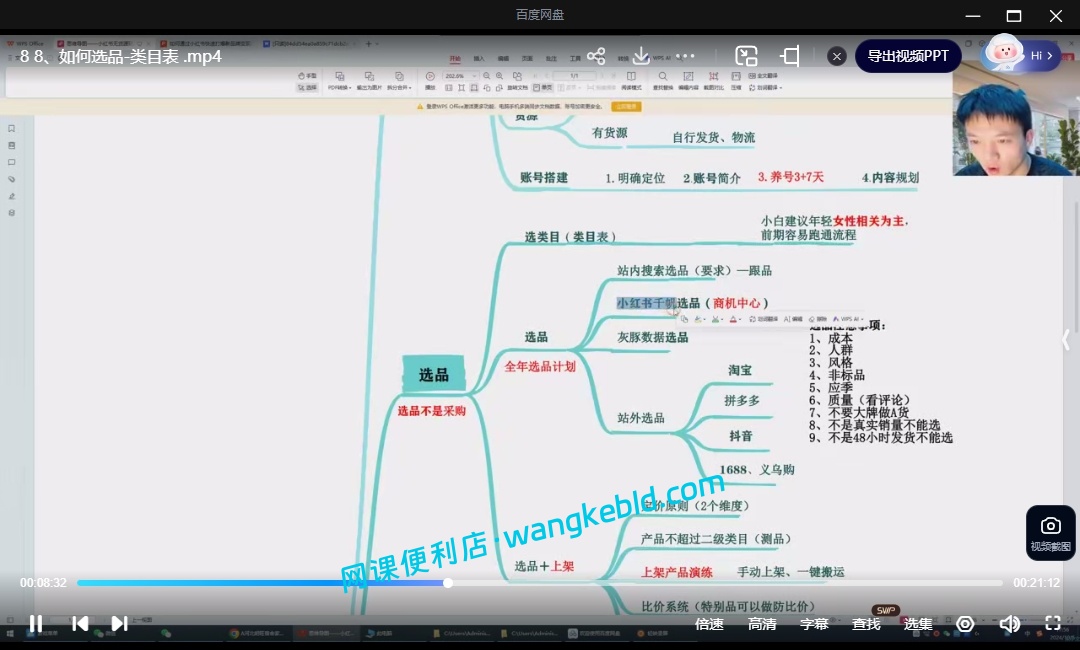The height and width of the screenshot is (650, 1080).
Task: Take a snapshot with the 视频截图 button
Action: coord(1050,533)
